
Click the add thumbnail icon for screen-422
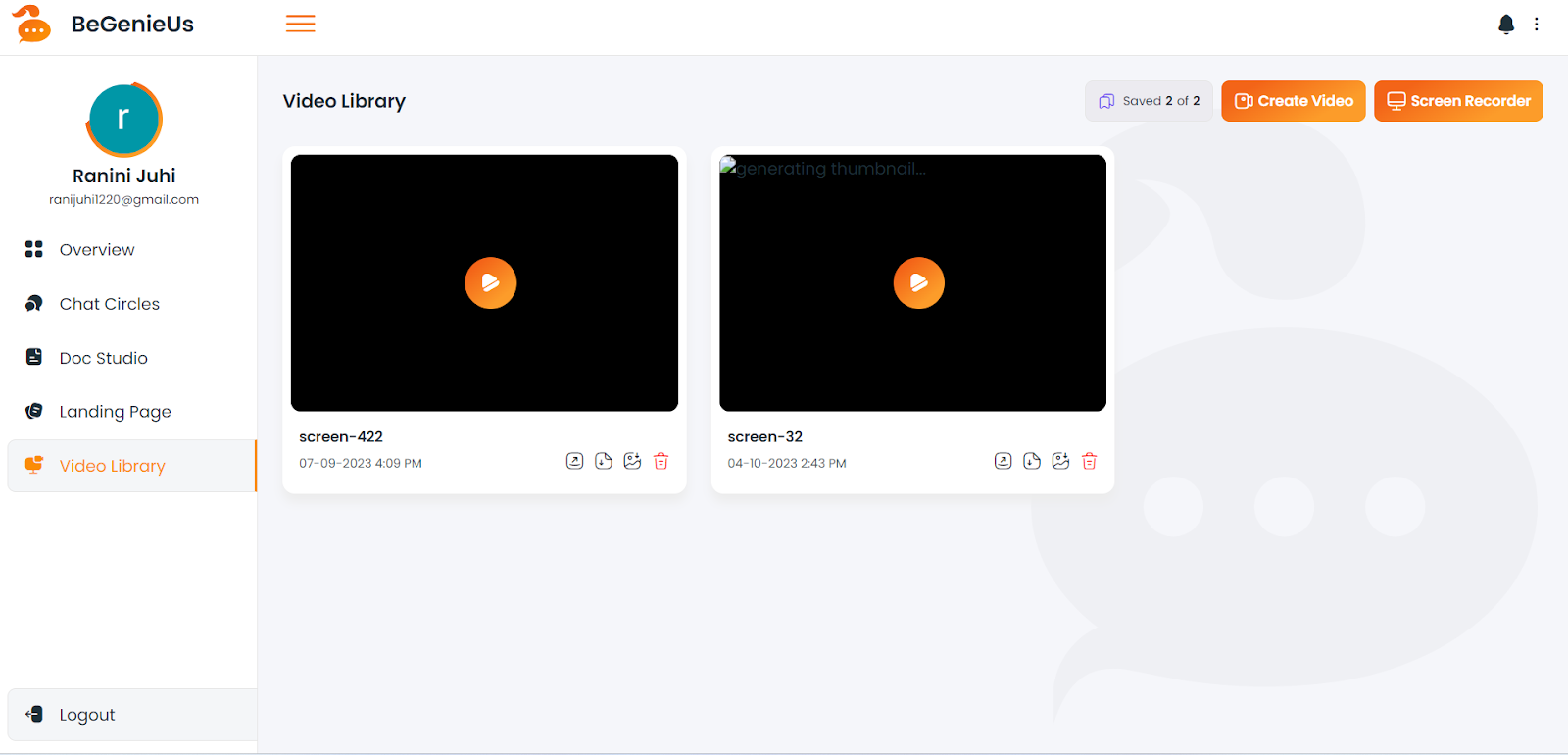coord(632,461)
